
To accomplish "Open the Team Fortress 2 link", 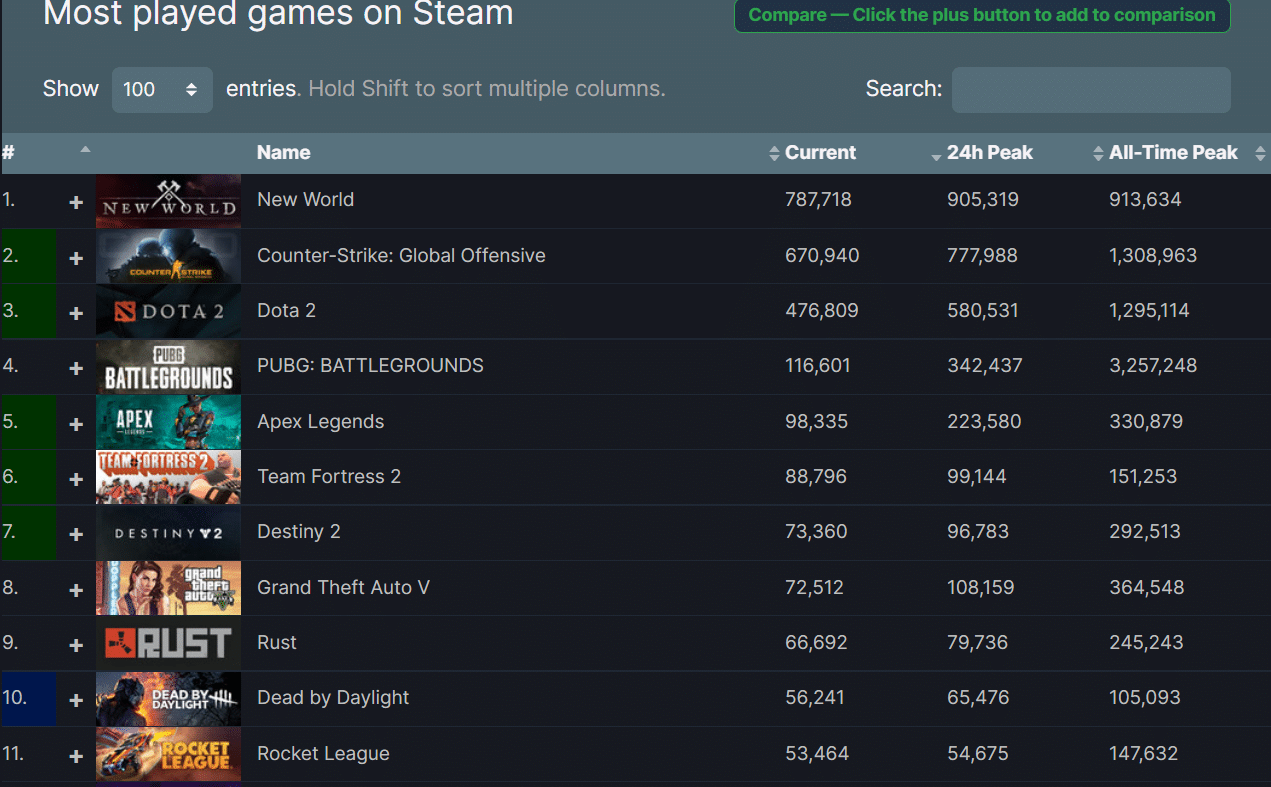I will 329,476.
